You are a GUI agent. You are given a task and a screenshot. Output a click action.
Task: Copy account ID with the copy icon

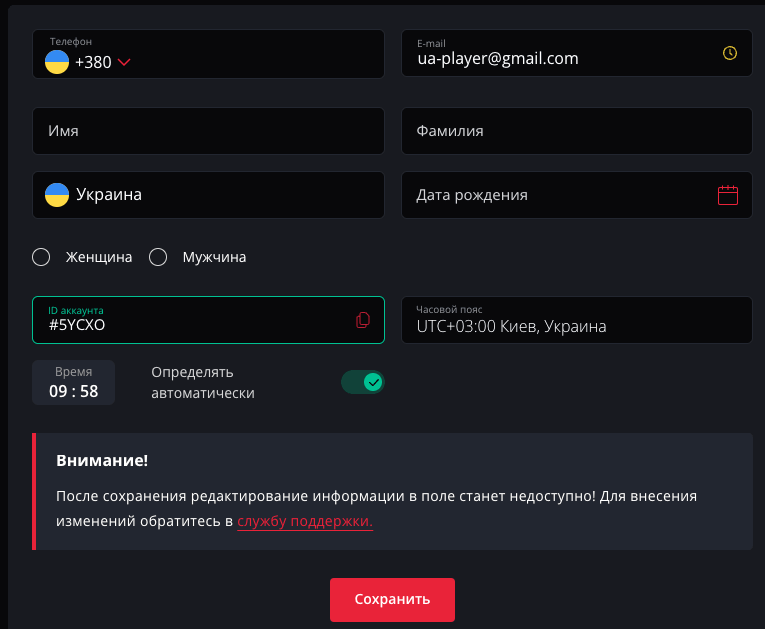[363, 320]
